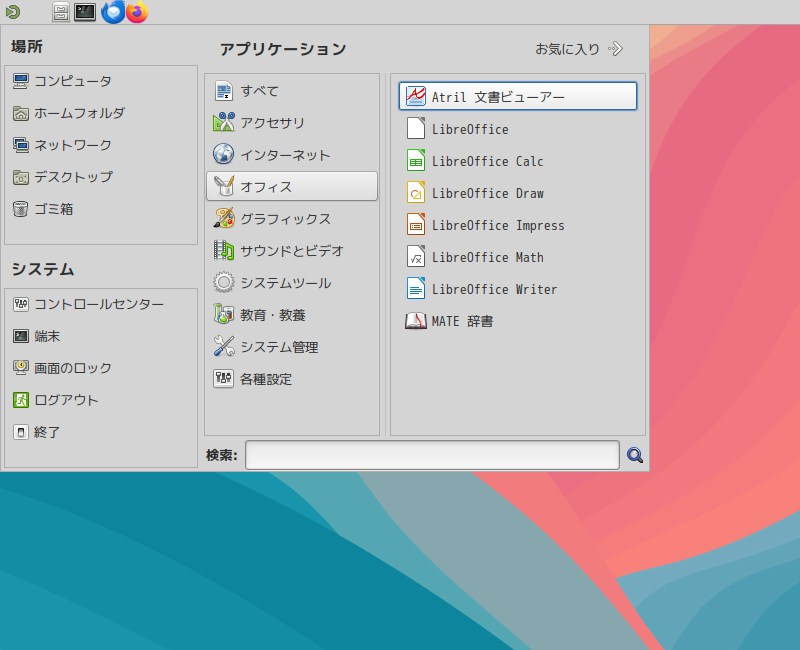Select the アクセサリ category

[x=292, y=122]
